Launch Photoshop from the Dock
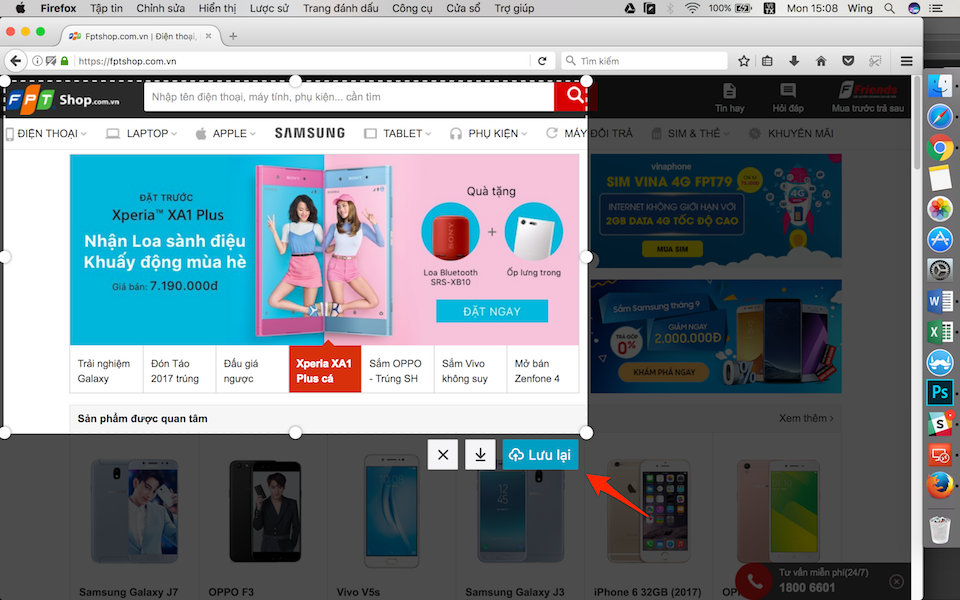960x600 pixels. (940, 392)
